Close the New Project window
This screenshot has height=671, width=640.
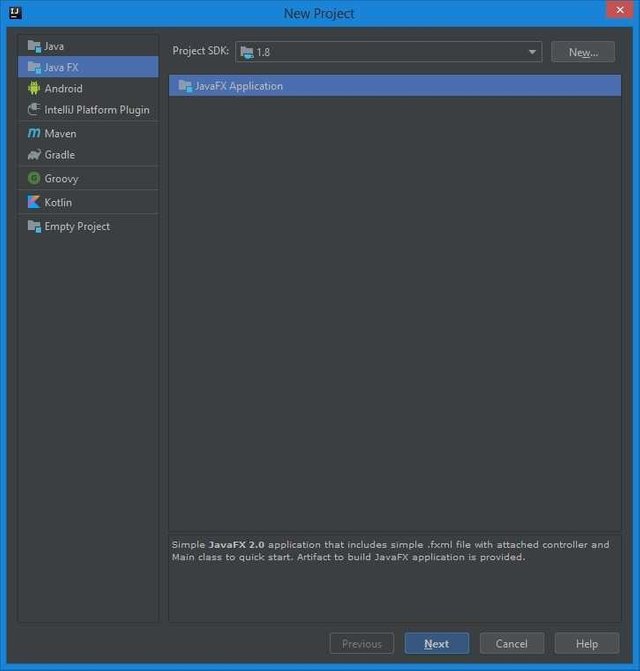[x=619, y=9]
